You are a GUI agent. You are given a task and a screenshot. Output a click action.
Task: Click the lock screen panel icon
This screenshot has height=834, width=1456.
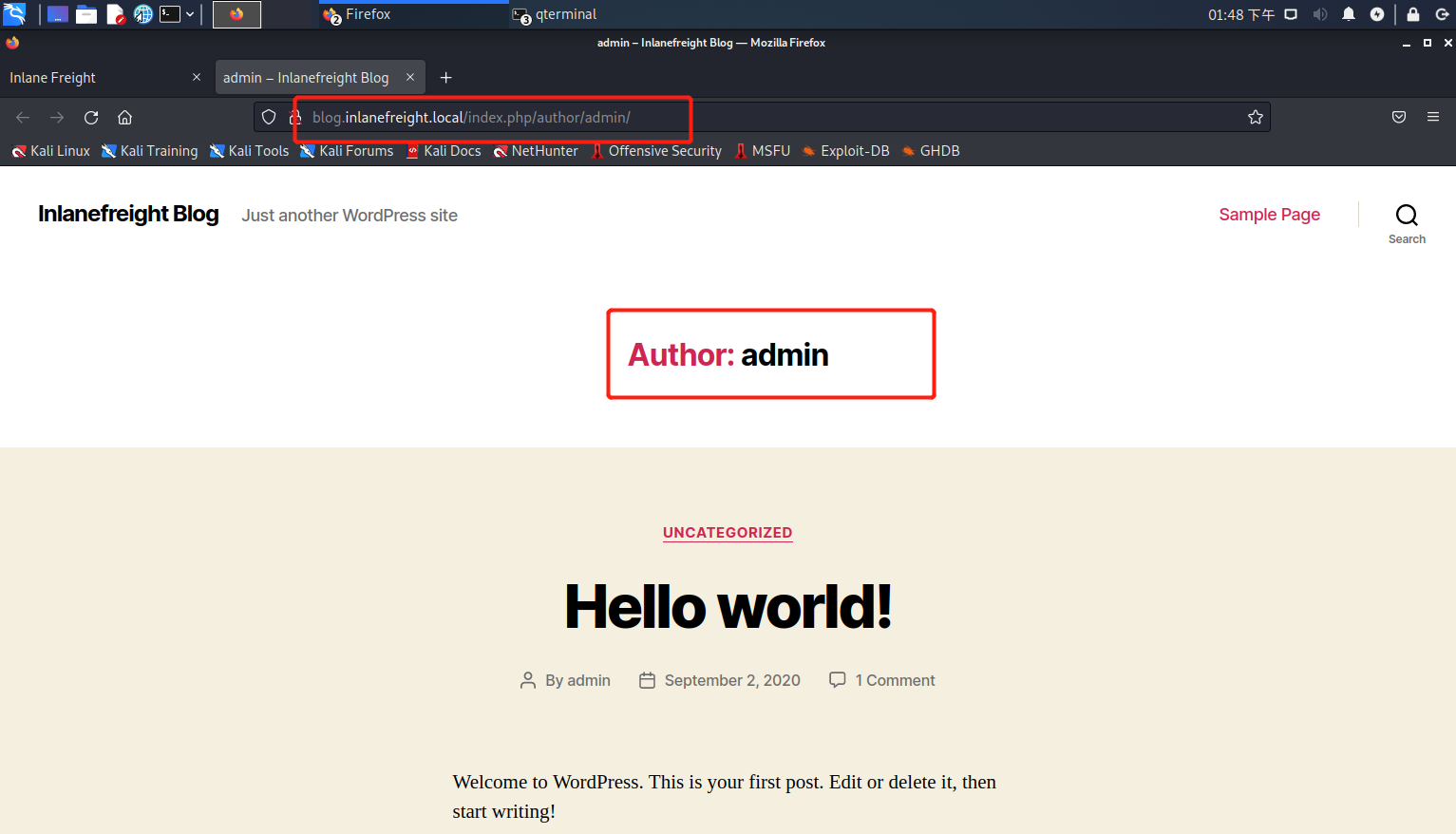click(1413, 14)
